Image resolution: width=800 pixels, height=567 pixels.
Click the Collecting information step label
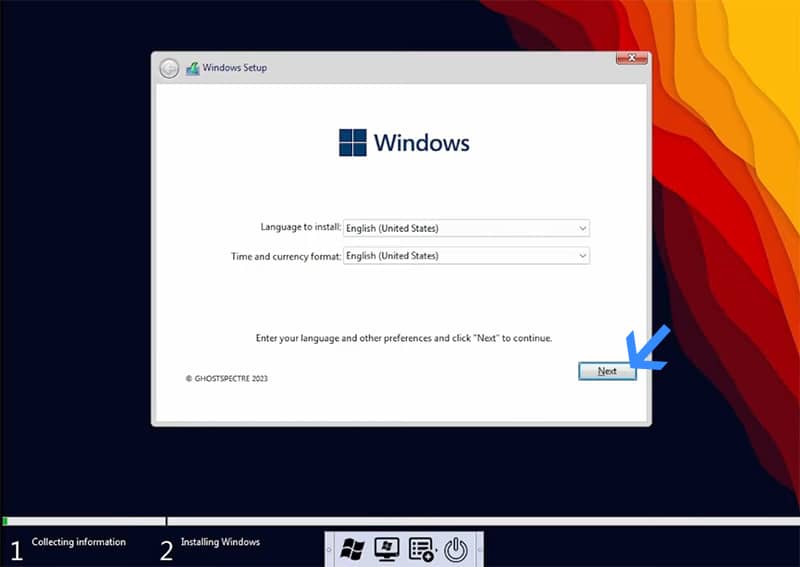pyautogui.click(x=79, y=542)
